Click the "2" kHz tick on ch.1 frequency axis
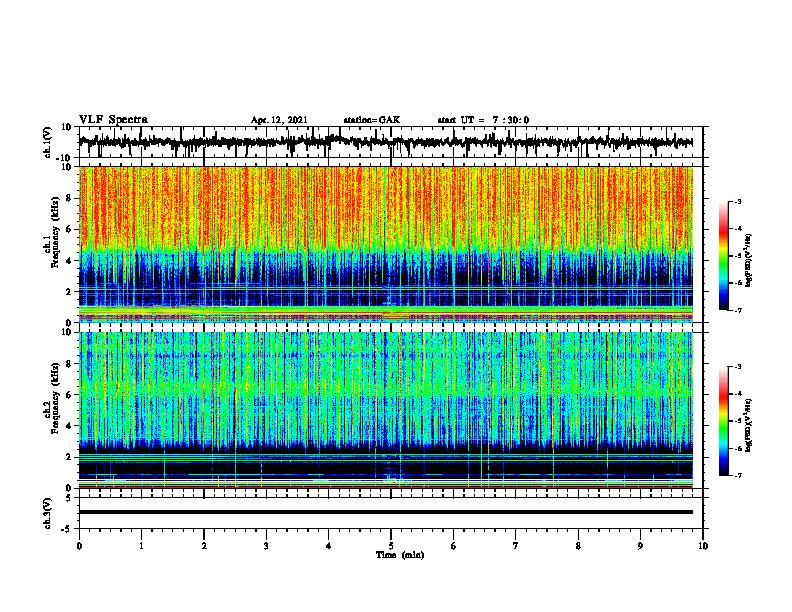The width and height of the screenshot is (792, 612). [69, 291]
